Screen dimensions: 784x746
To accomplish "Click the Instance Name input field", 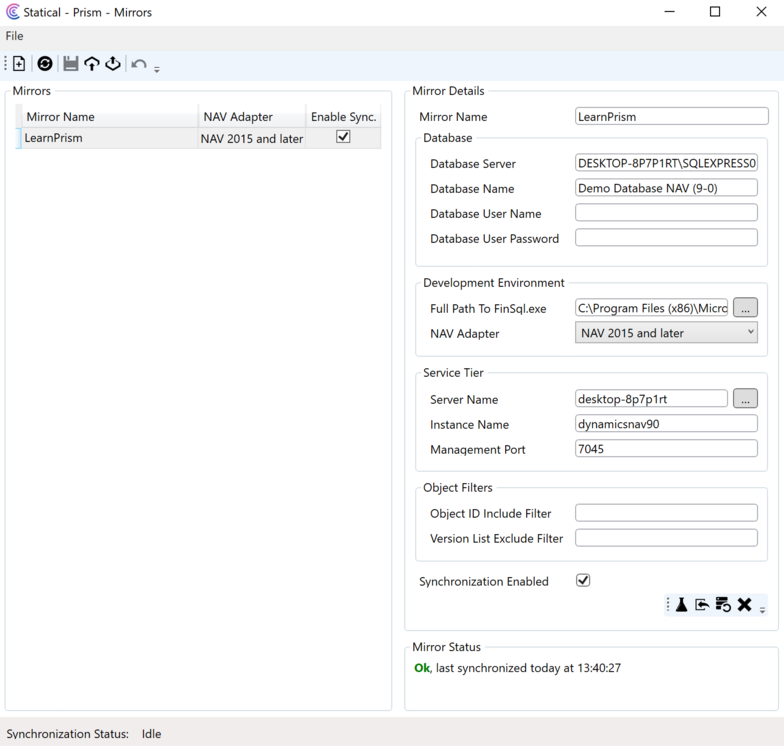I will point(666,424).
